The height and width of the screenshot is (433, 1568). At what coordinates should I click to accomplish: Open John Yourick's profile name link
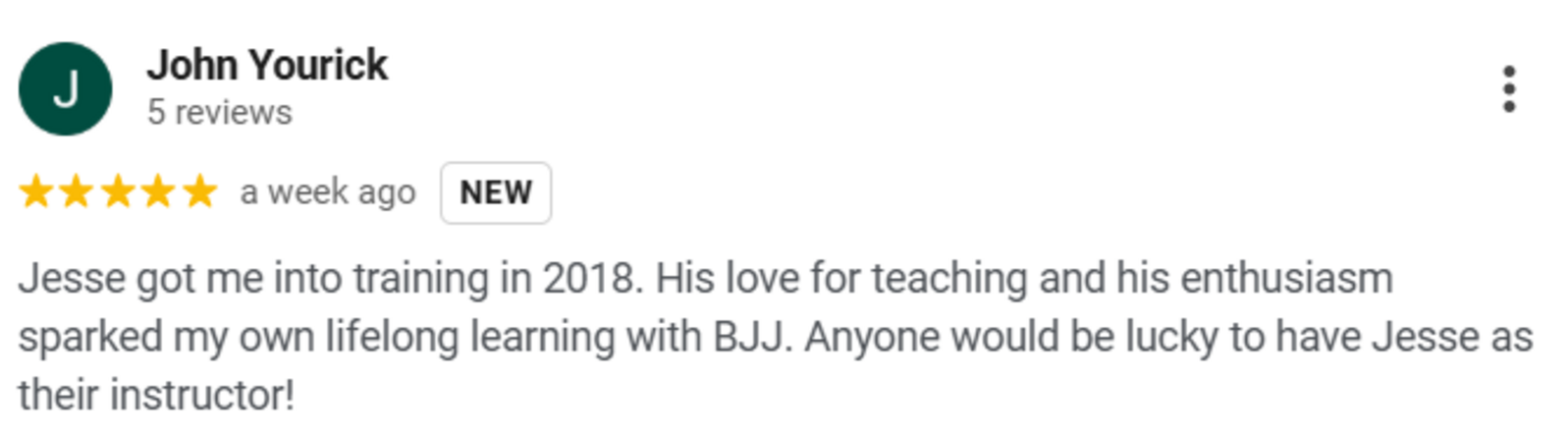pos(267,66)
